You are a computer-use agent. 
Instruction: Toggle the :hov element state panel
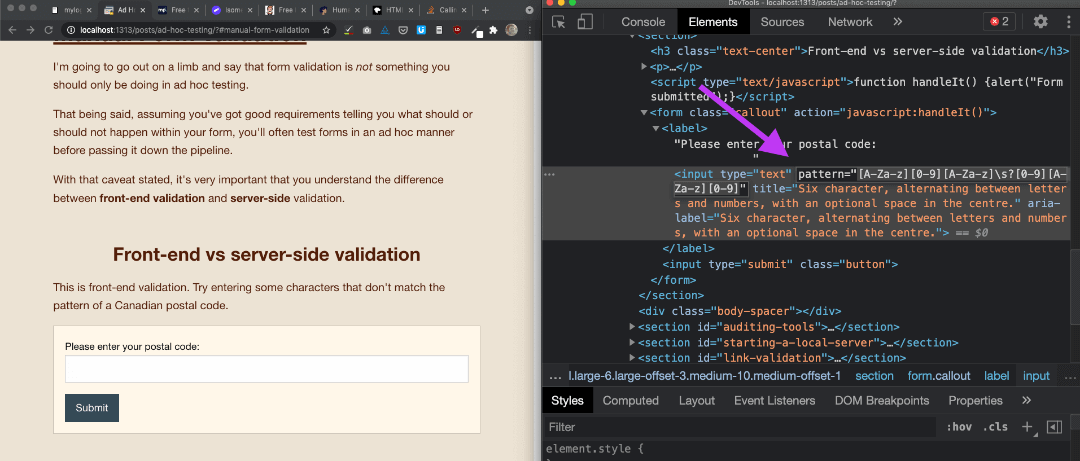[959, 427]
